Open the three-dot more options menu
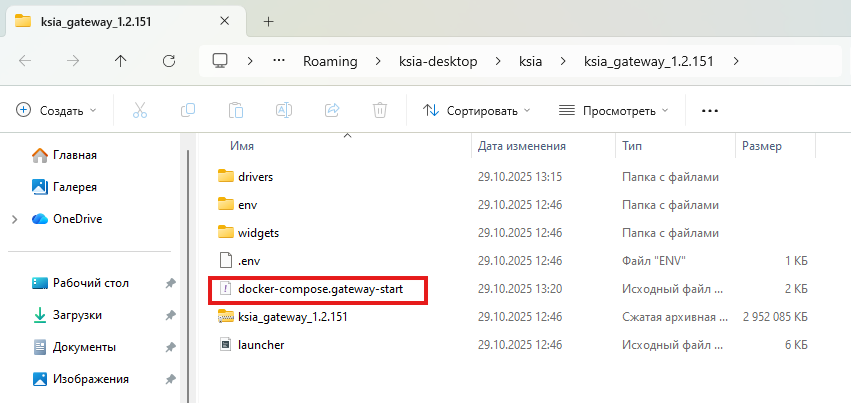Screen dimensions: 851x403 click(710, 110)
